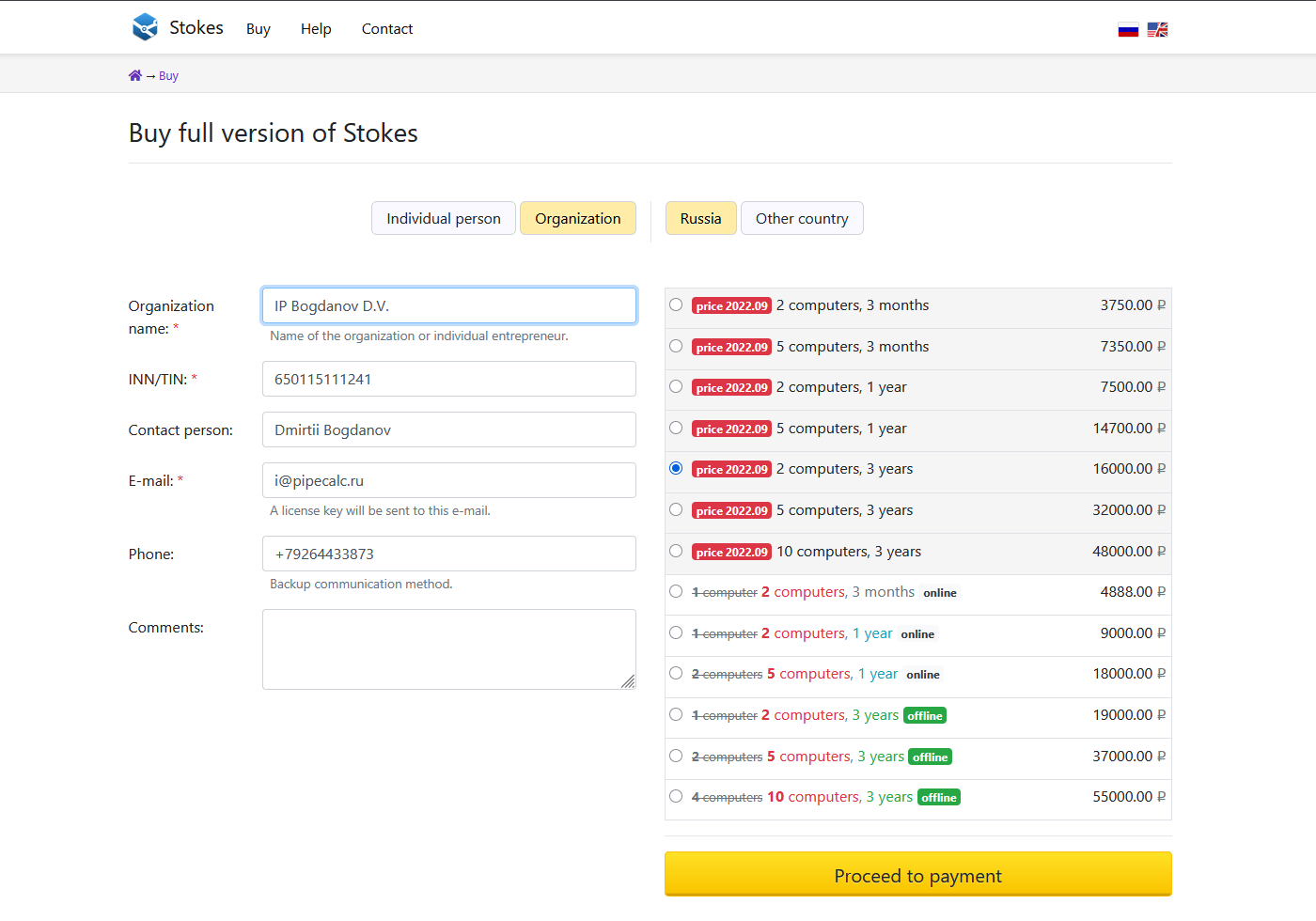1316x921 pixels.
Task: Click the Buy breadcrumb link
Action: (168, 76)
